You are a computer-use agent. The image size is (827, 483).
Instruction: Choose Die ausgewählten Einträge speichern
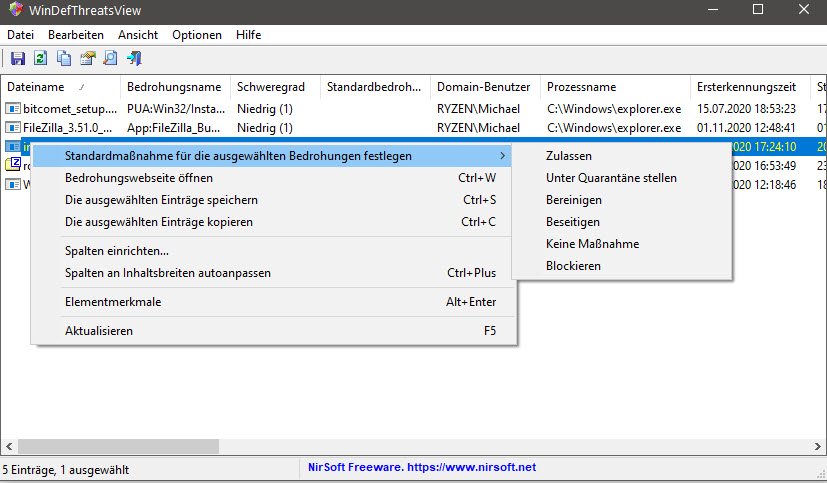coord(274,200)
